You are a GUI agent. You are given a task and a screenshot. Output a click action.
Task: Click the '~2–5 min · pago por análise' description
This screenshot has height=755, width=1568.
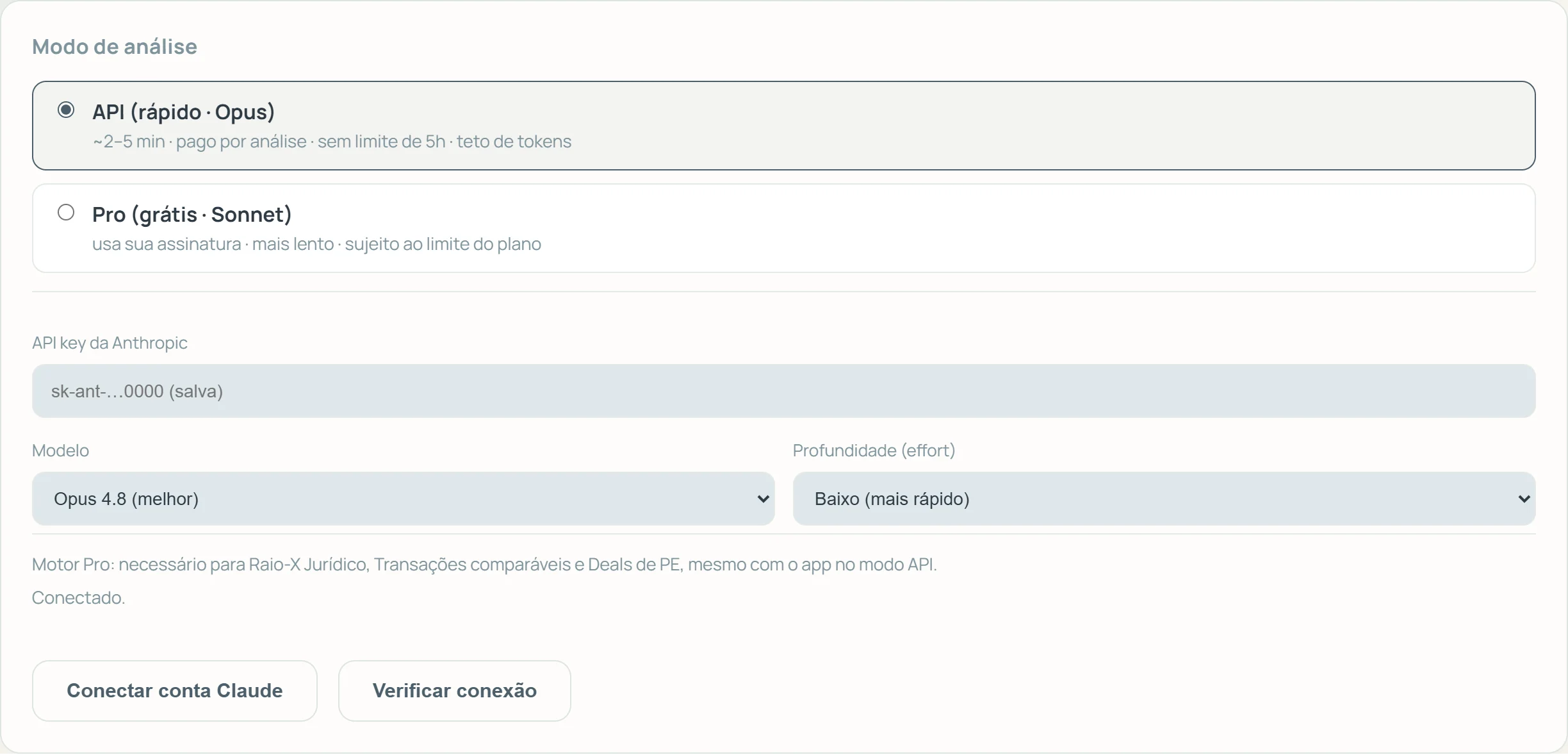click(332, 142)
